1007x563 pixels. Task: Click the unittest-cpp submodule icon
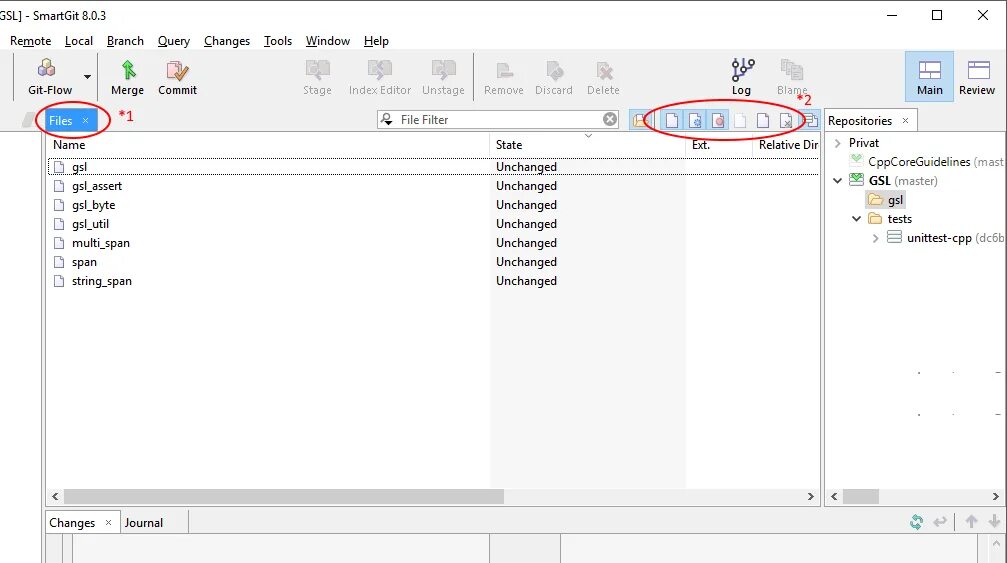pyautogui.click(x=895, y=238)
